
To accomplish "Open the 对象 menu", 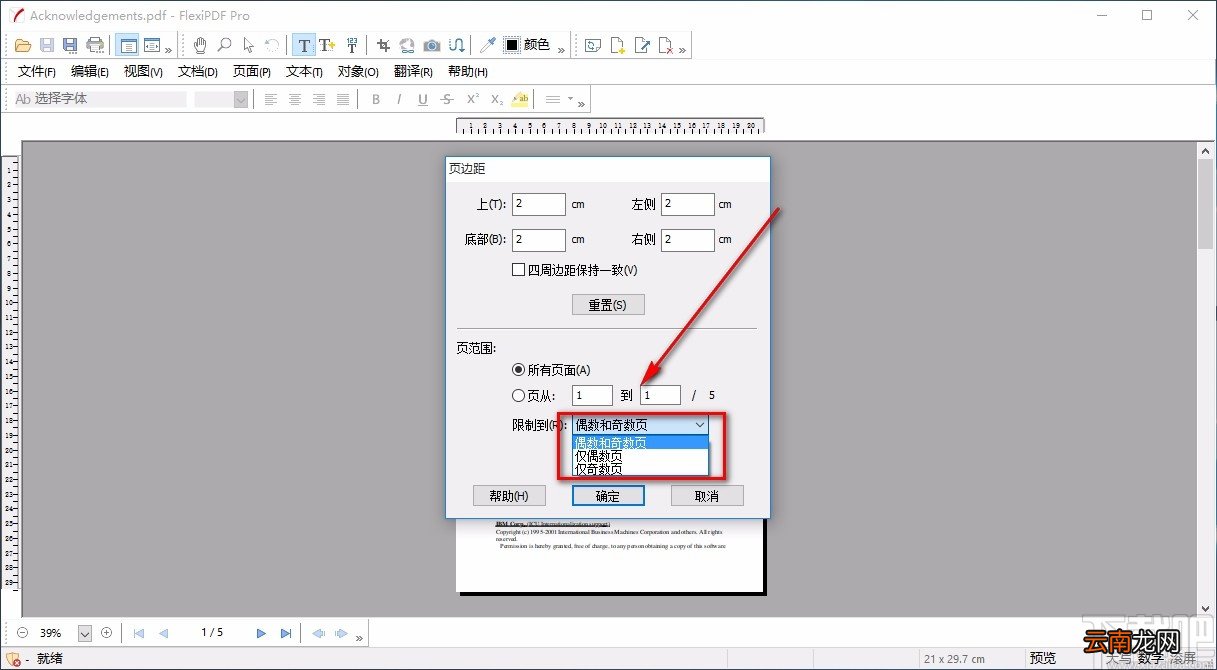I will pos(358,72).
